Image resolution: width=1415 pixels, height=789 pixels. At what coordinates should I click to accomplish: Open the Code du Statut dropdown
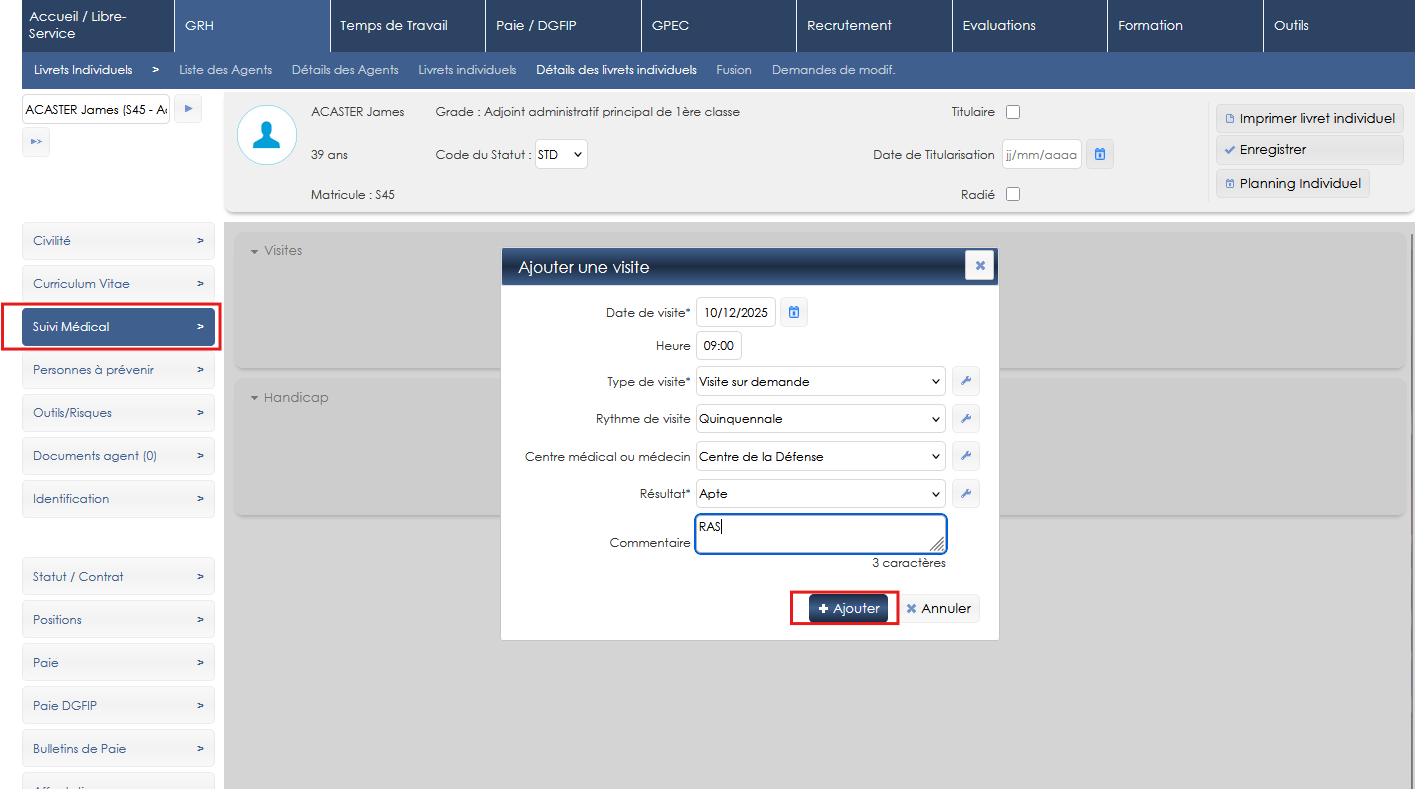[561, 155]
